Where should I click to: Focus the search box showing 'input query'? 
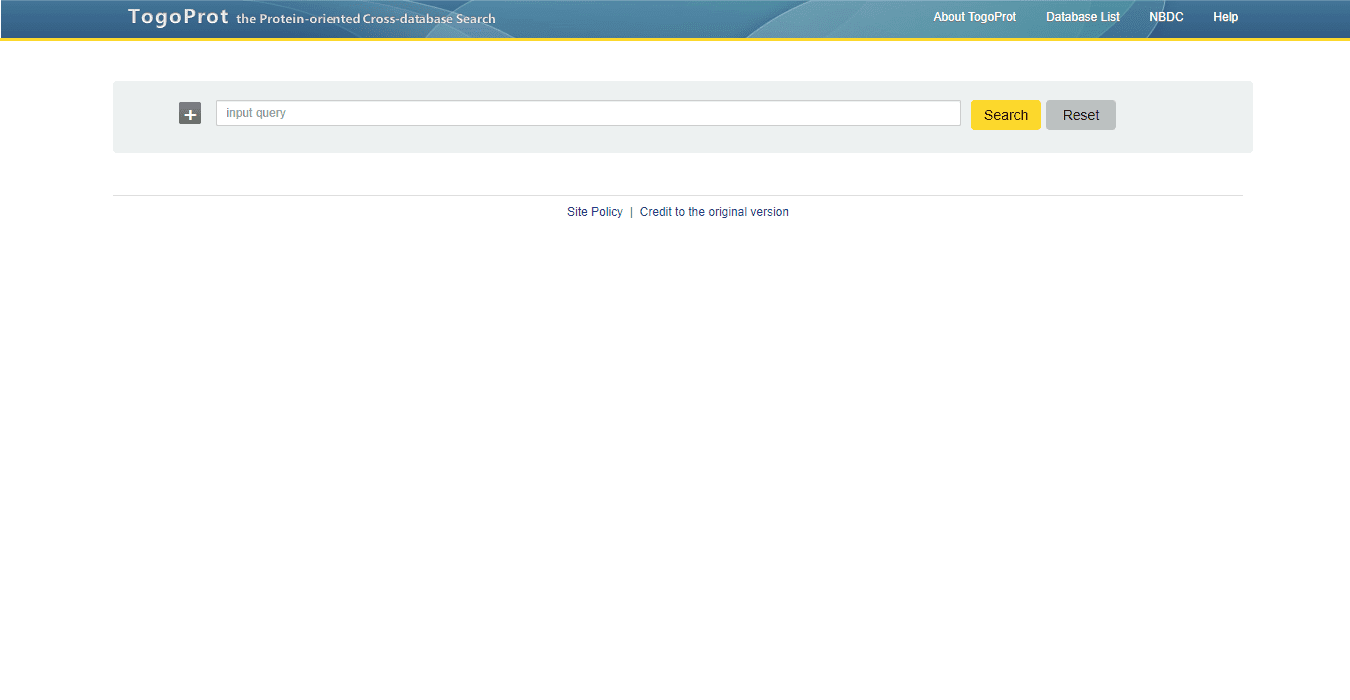tap(588, 113)
